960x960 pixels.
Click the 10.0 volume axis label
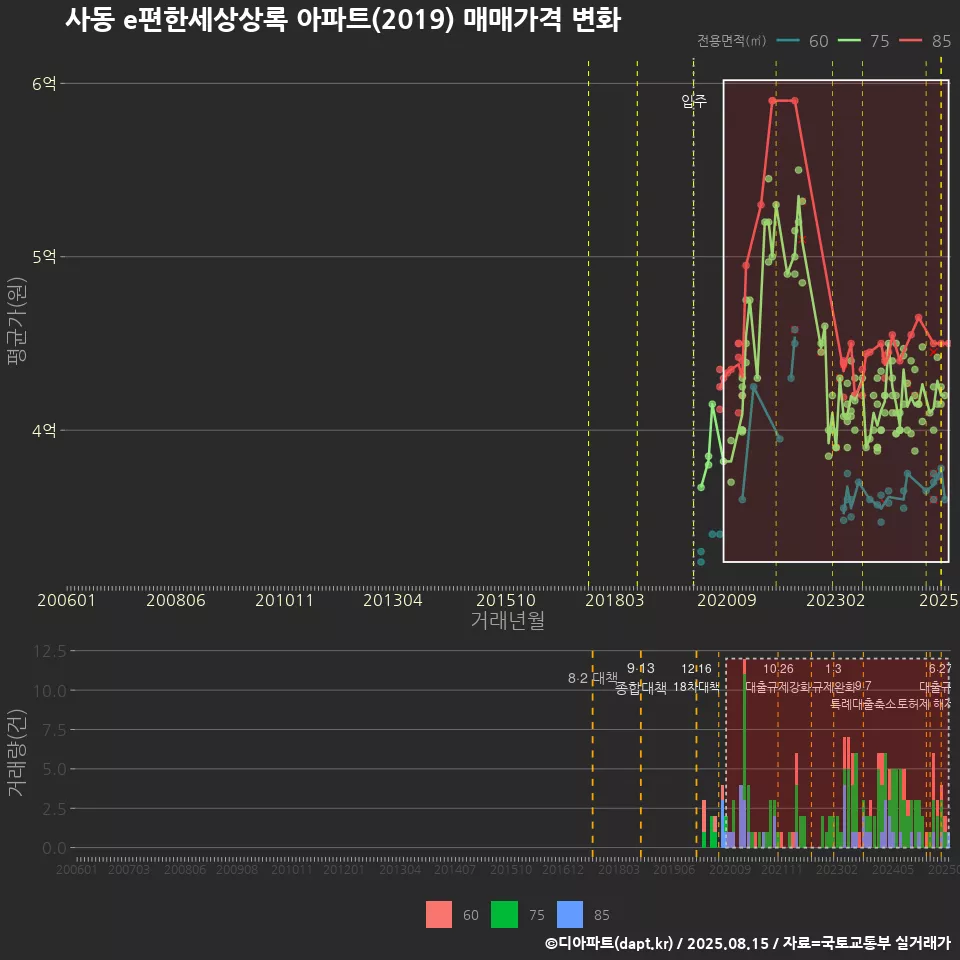tap(50, 691)
